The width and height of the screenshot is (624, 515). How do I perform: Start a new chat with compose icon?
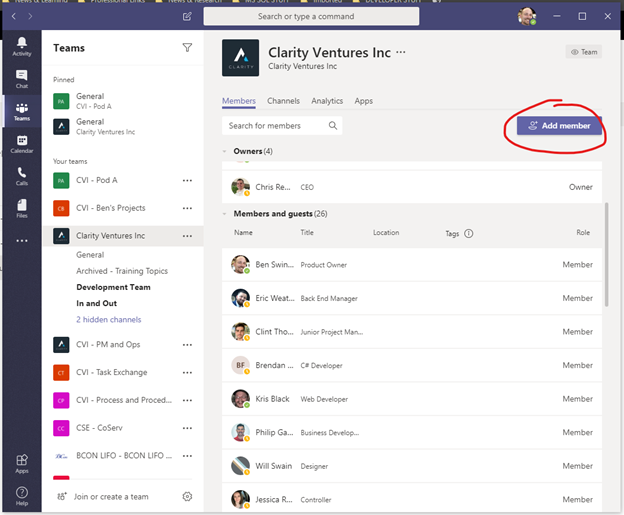187,16
